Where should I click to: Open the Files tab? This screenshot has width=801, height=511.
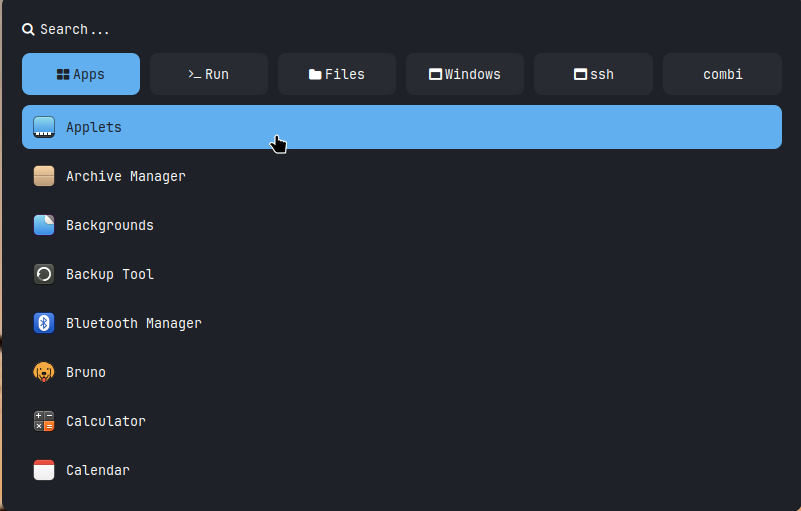[337, 74]
